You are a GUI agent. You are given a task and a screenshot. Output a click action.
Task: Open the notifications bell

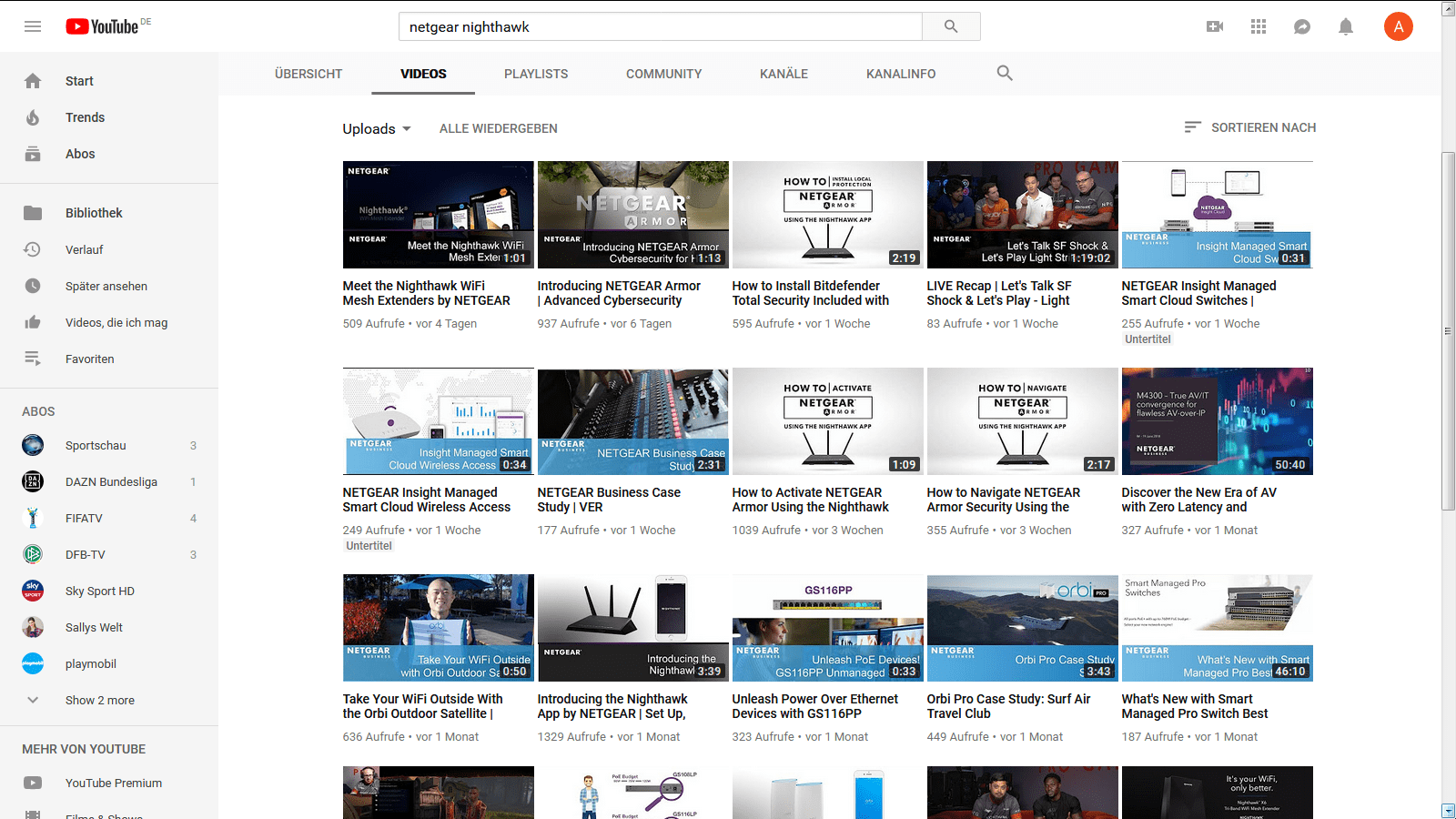click(x=1346, y=26)
